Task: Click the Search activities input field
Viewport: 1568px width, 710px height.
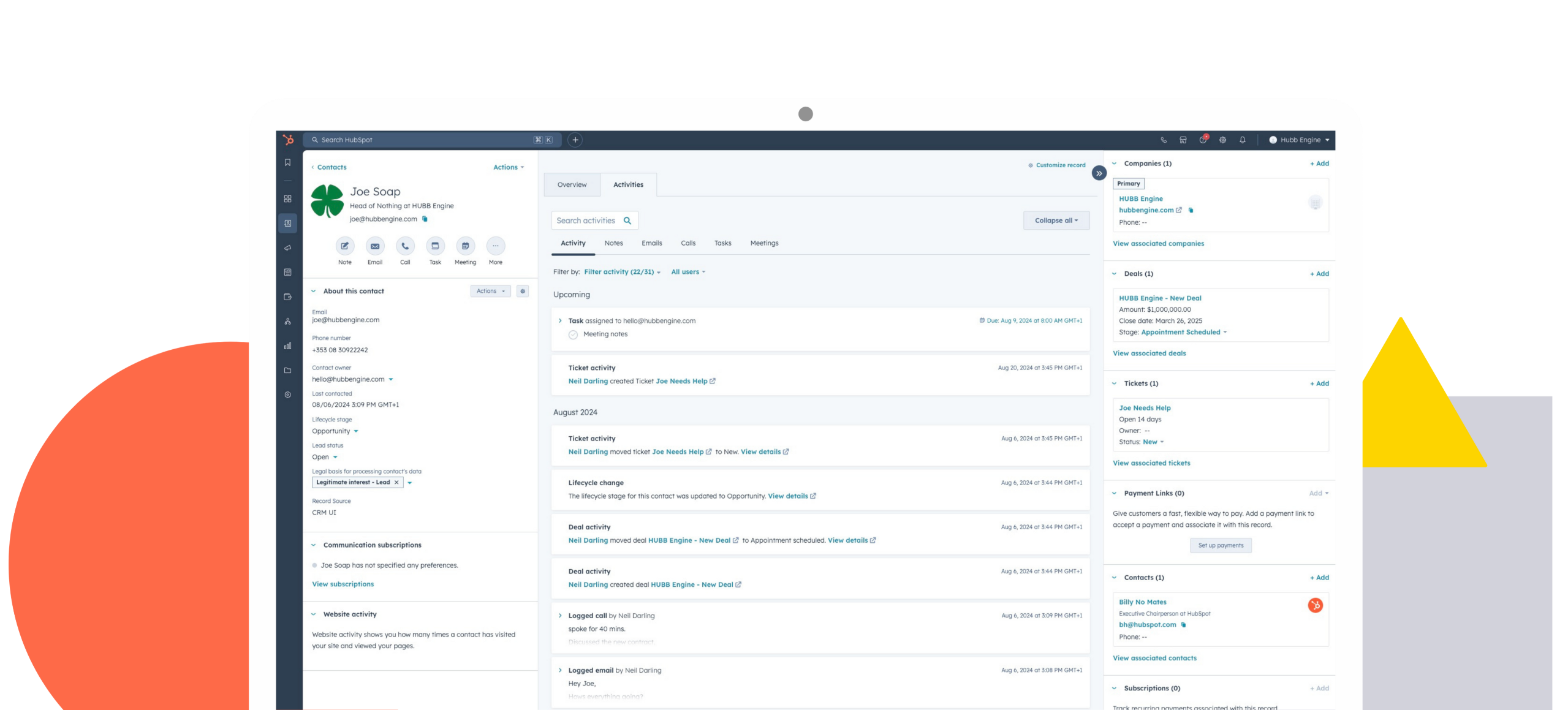Action: click(x=586, y=221)
